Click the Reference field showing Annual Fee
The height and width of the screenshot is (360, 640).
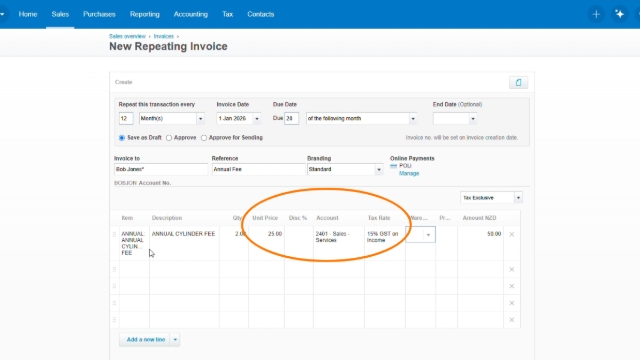(258, 169)
